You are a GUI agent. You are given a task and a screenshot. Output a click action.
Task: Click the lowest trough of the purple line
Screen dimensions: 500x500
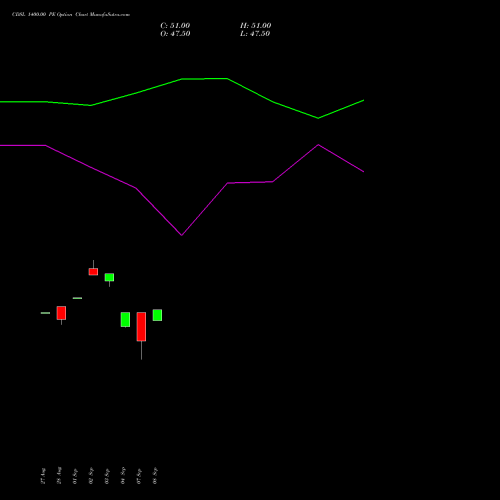click(x=182, y=235)
